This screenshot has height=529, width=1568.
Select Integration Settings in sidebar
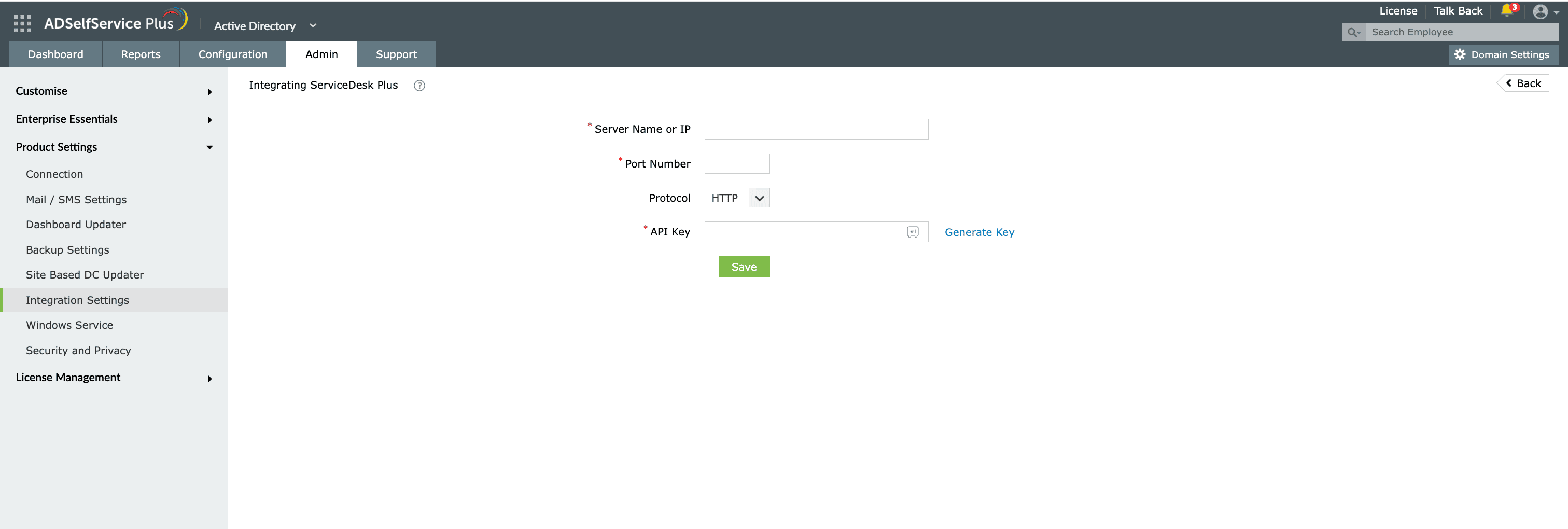click(x=114, y=300)
